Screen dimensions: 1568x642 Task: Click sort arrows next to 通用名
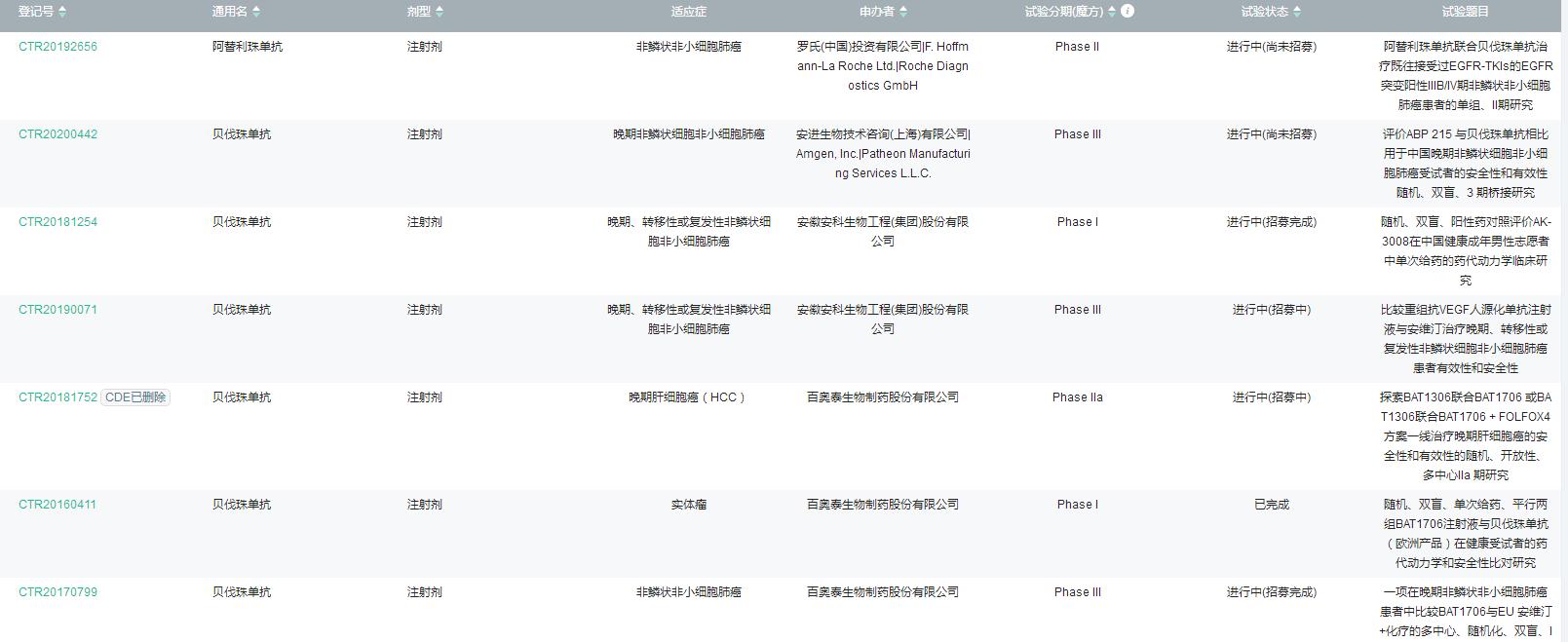pyautogui.click(x=256, y=12)
